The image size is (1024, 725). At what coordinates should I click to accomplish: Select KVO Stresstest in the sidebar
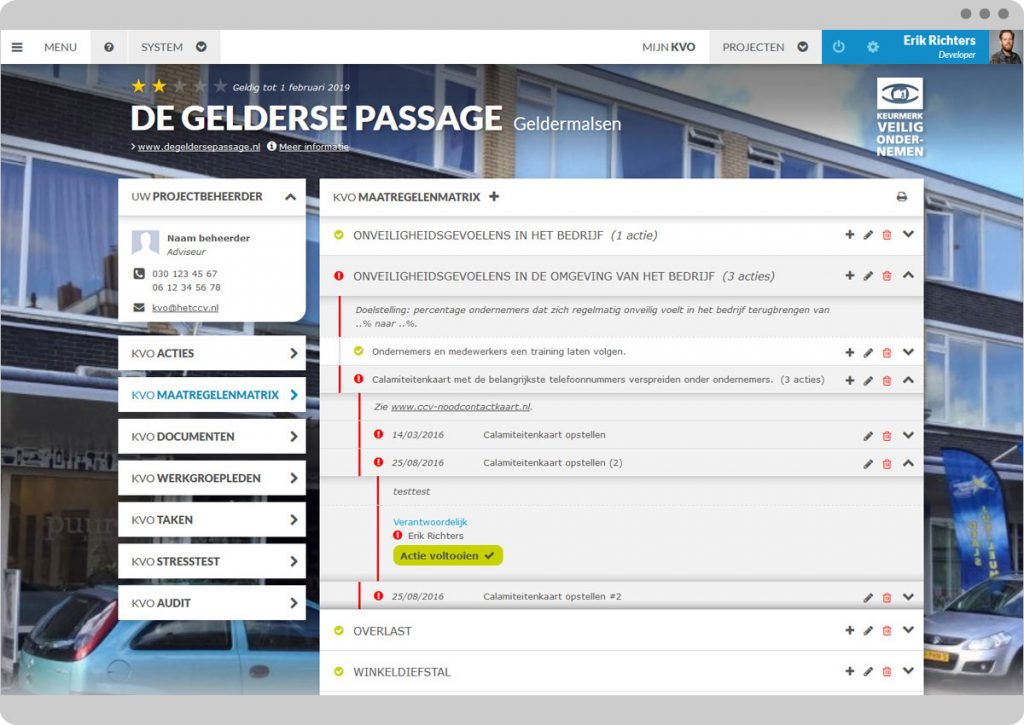pyautogui.click(x=211, y=561)
